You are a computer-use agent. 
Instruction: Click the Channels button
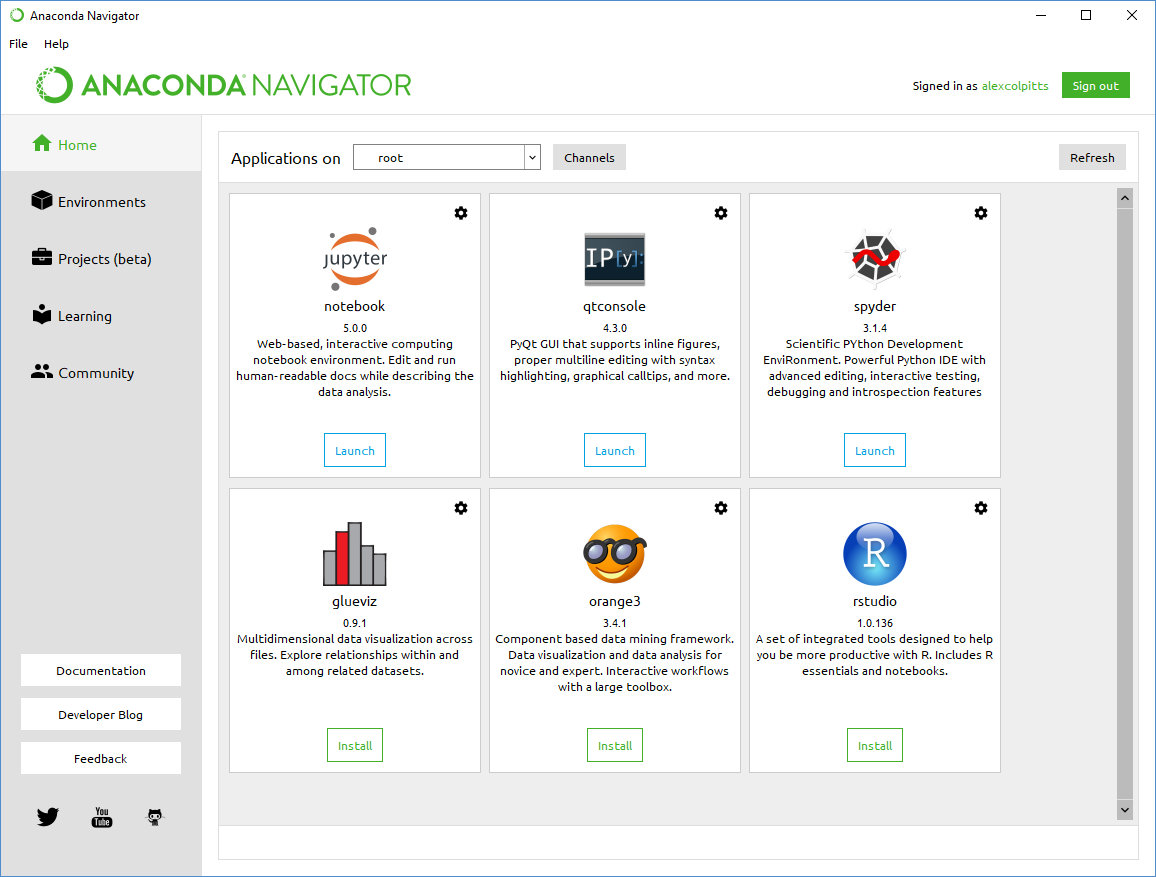[x=589, y=157]
